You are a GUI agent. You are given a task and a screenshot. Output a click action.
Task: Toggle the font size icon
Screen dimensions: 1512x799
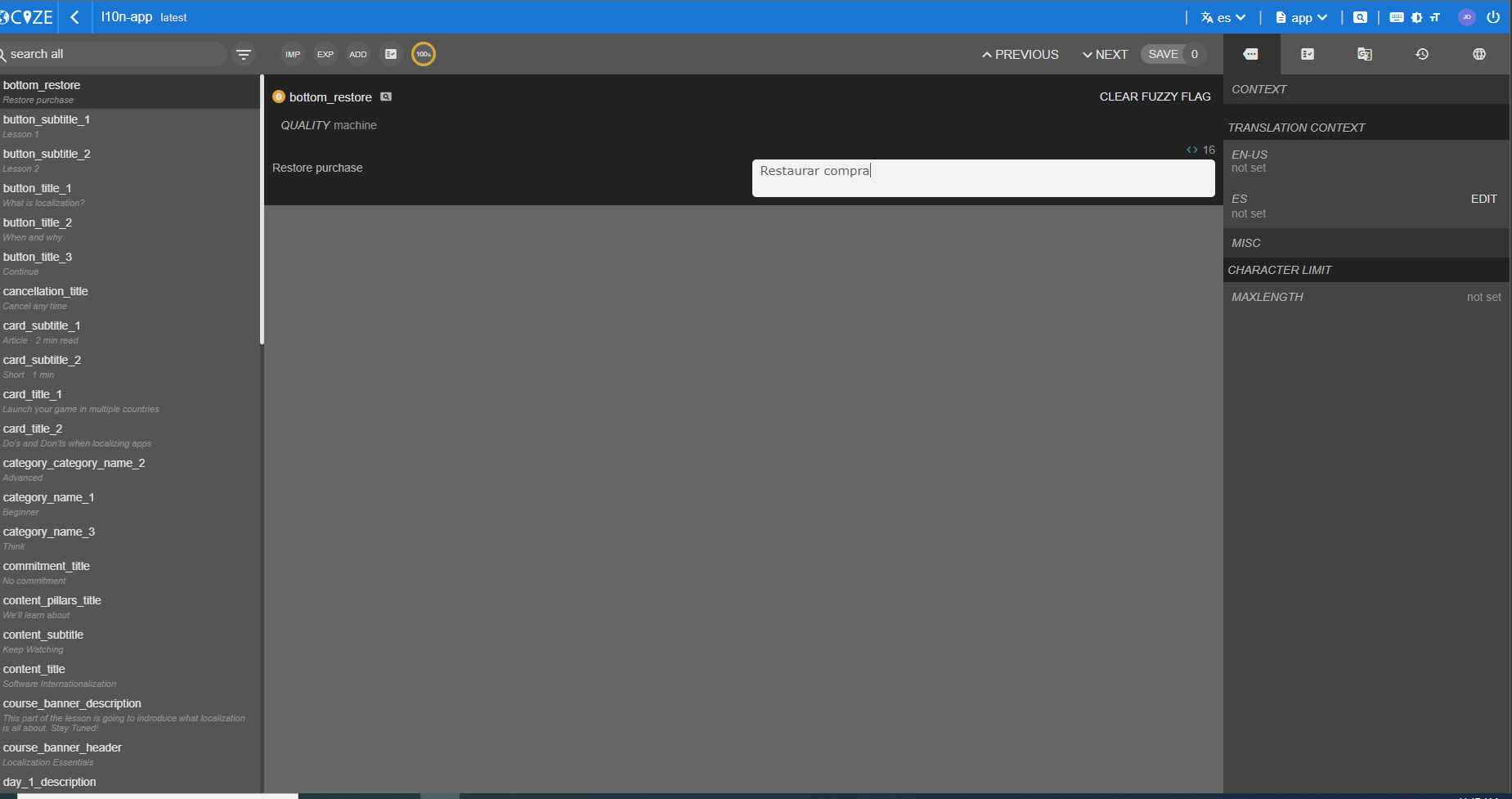(x=1435, y=17)
